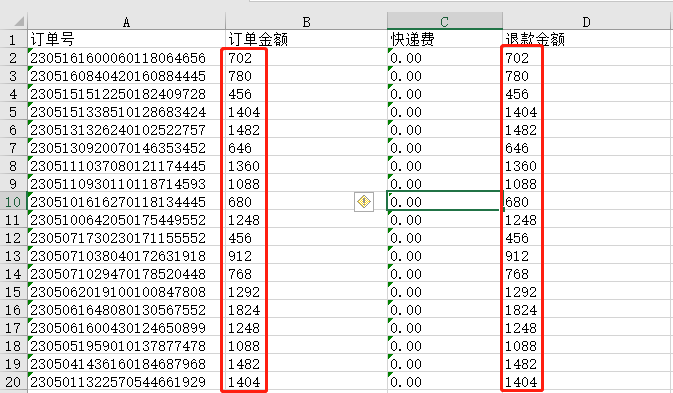Click the error warning indicator icon
673x393 pixels.
click(364, 202)
